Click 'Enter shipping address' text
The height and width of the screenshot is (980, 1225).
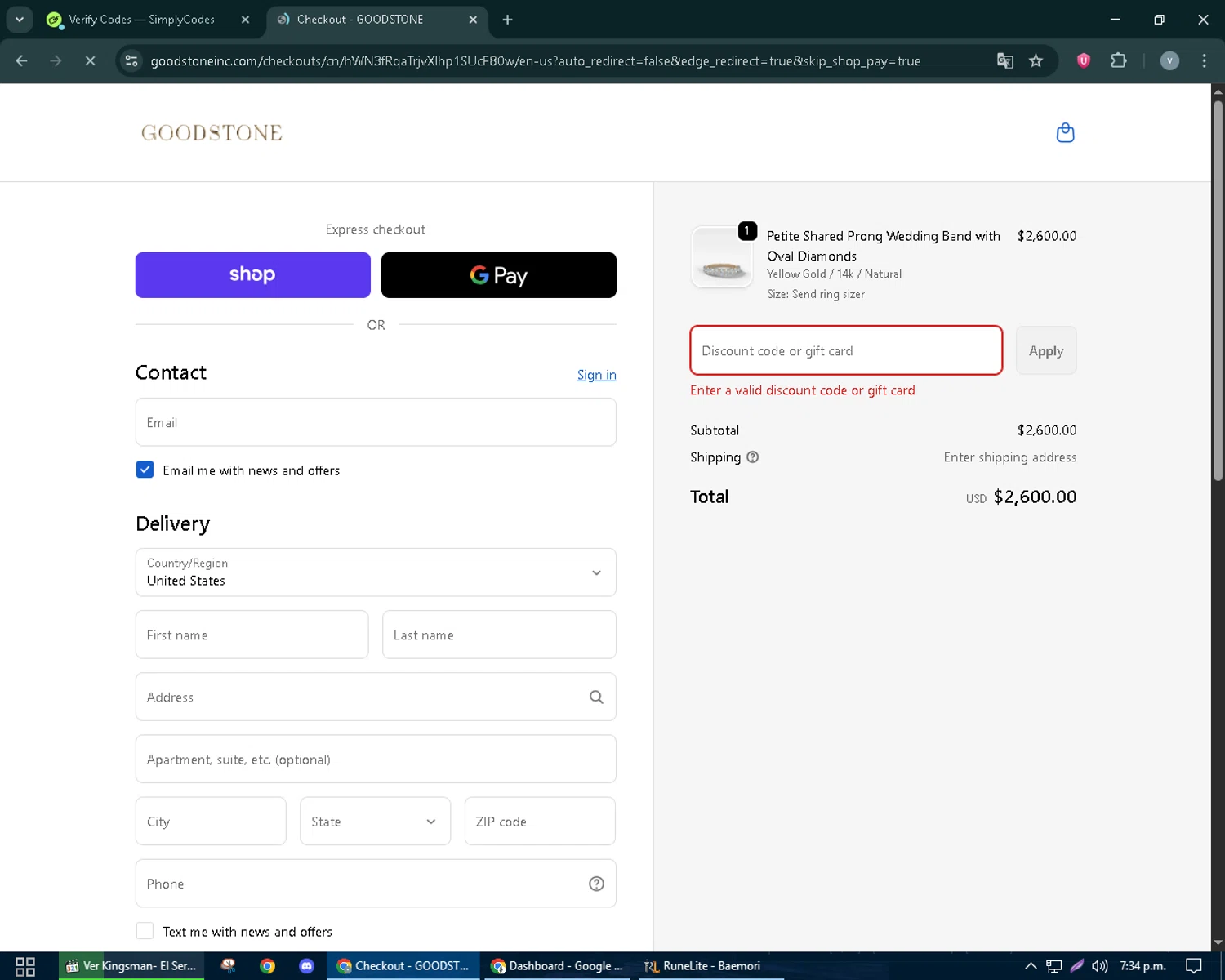point(1010,457)
